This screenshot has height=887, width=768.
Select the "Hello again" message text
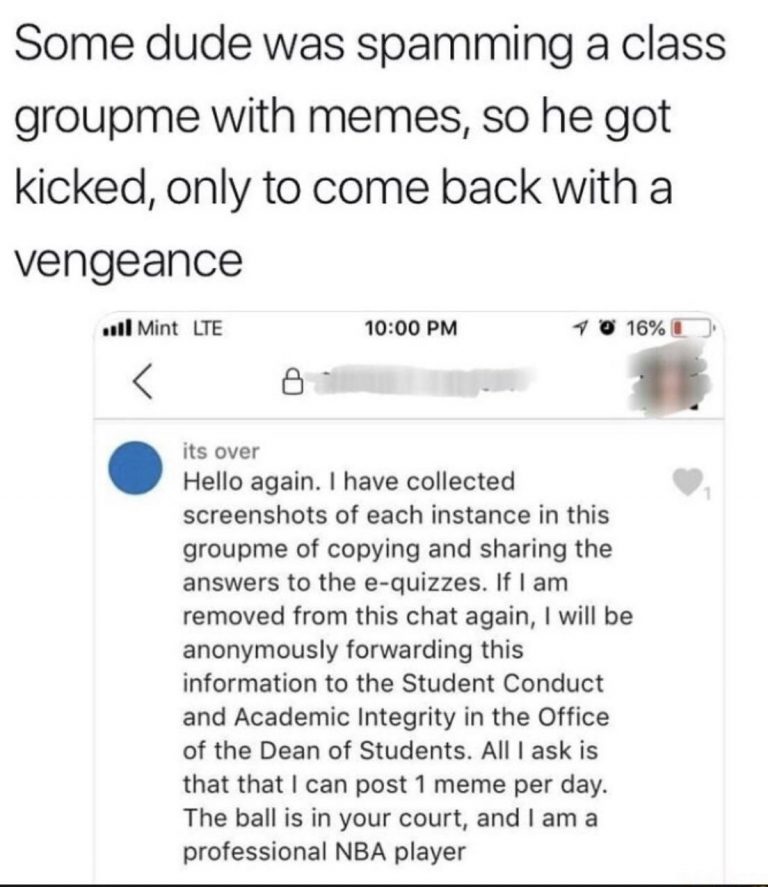tap(400, 650)
